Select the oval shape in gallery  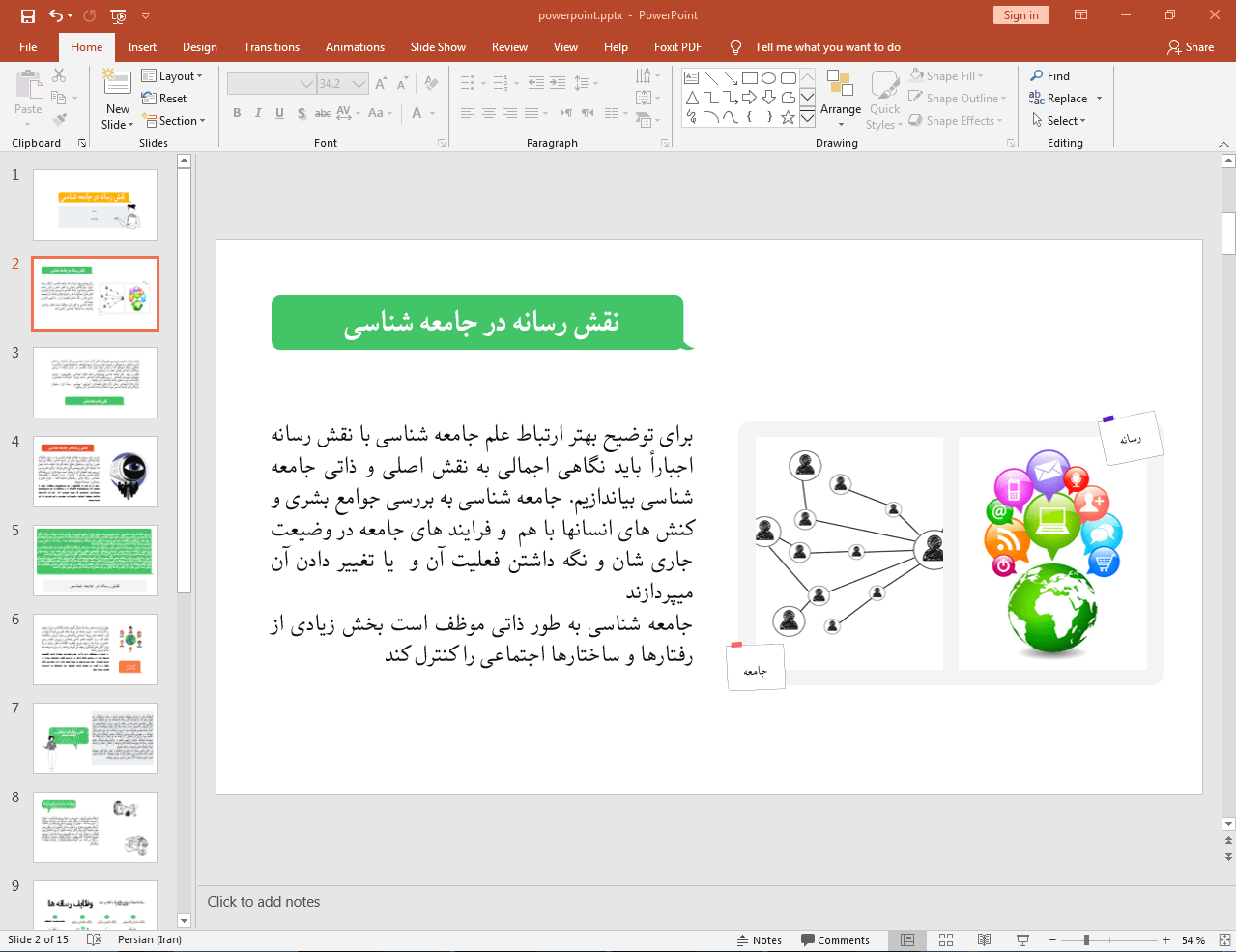pos(769,78)
